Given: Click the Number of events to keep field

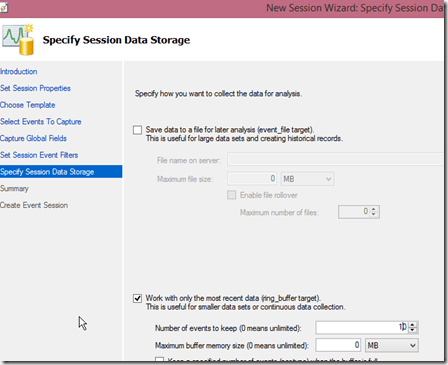Looking at the screenshot, I should point(362,328).
